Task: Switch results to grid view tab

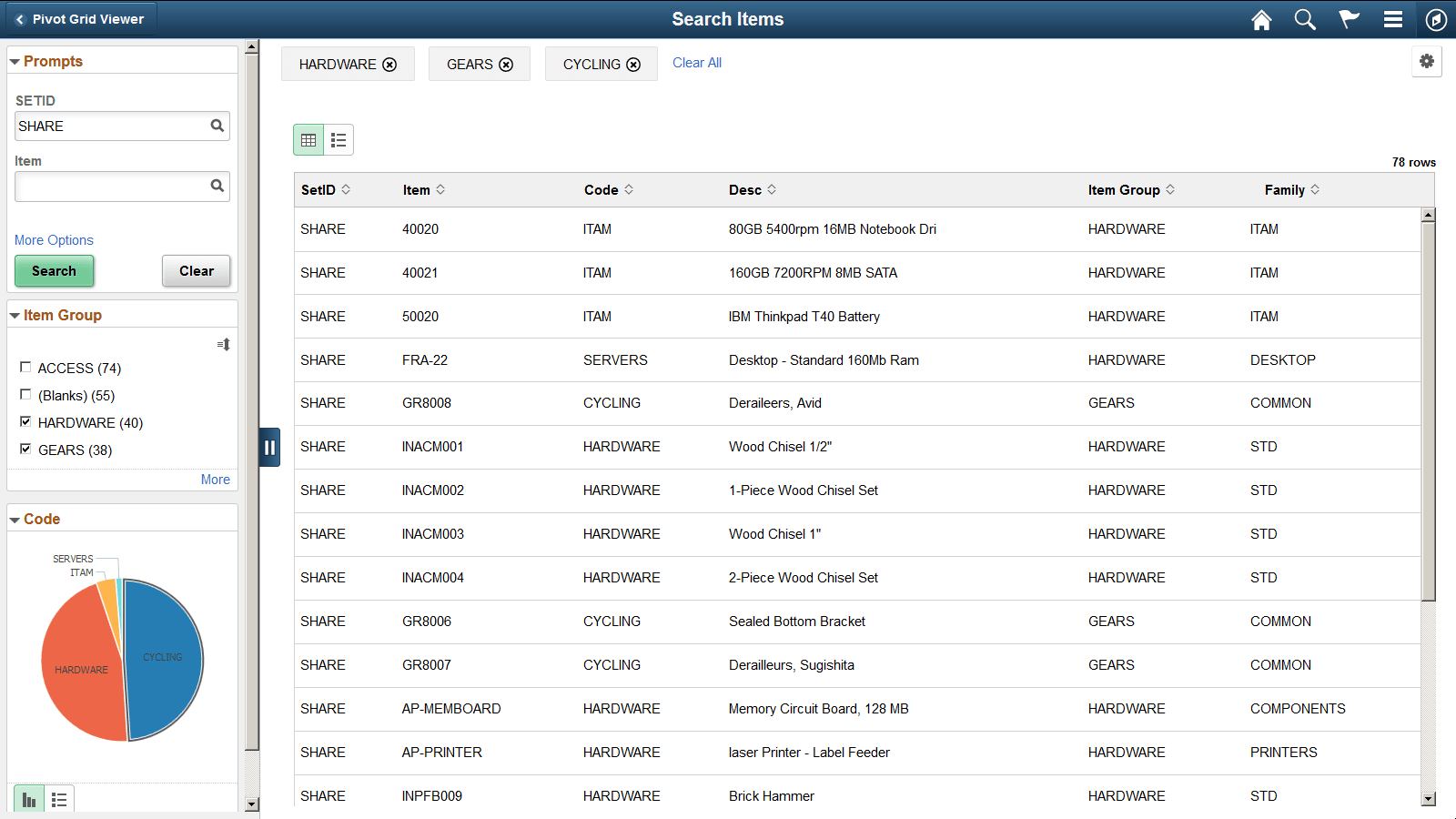Action: tap(308, 139)
